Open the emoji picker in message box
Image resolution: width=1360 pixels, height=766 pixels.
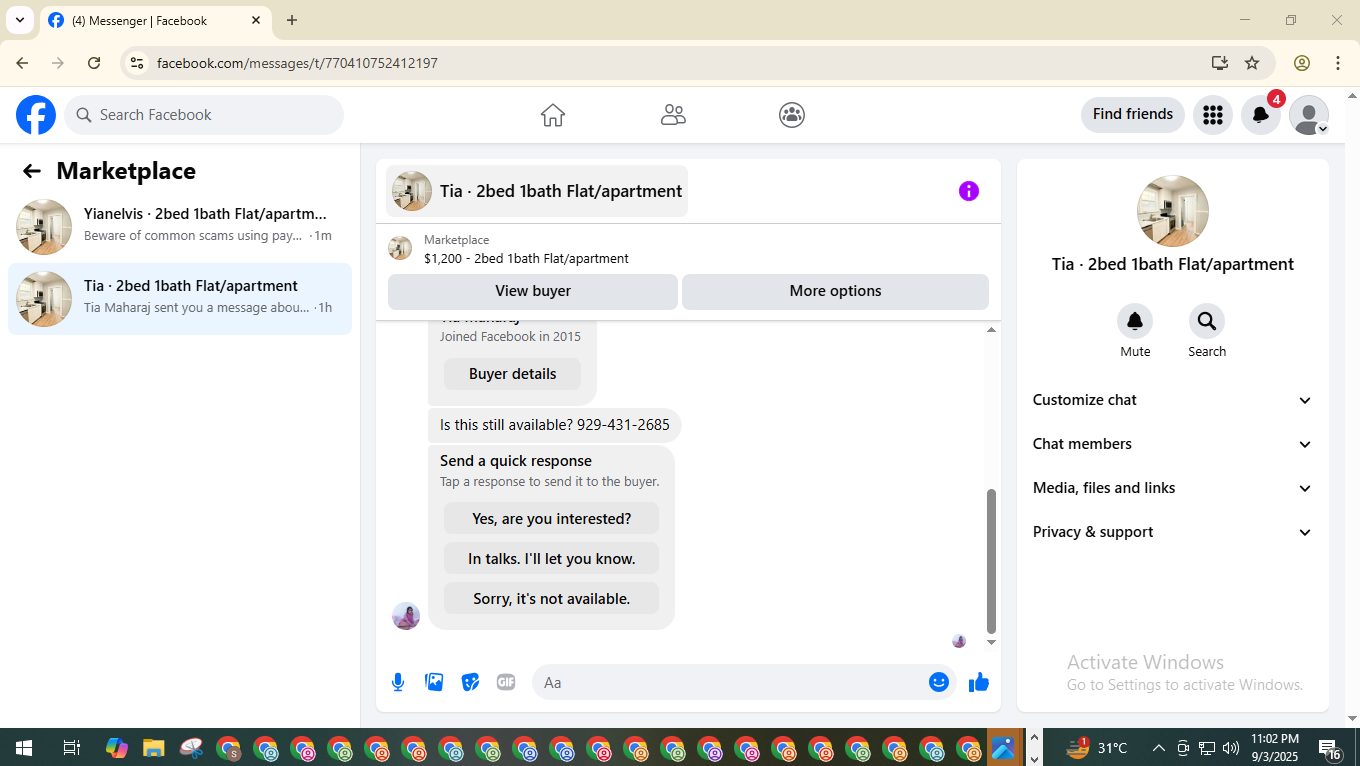point(938,682)
